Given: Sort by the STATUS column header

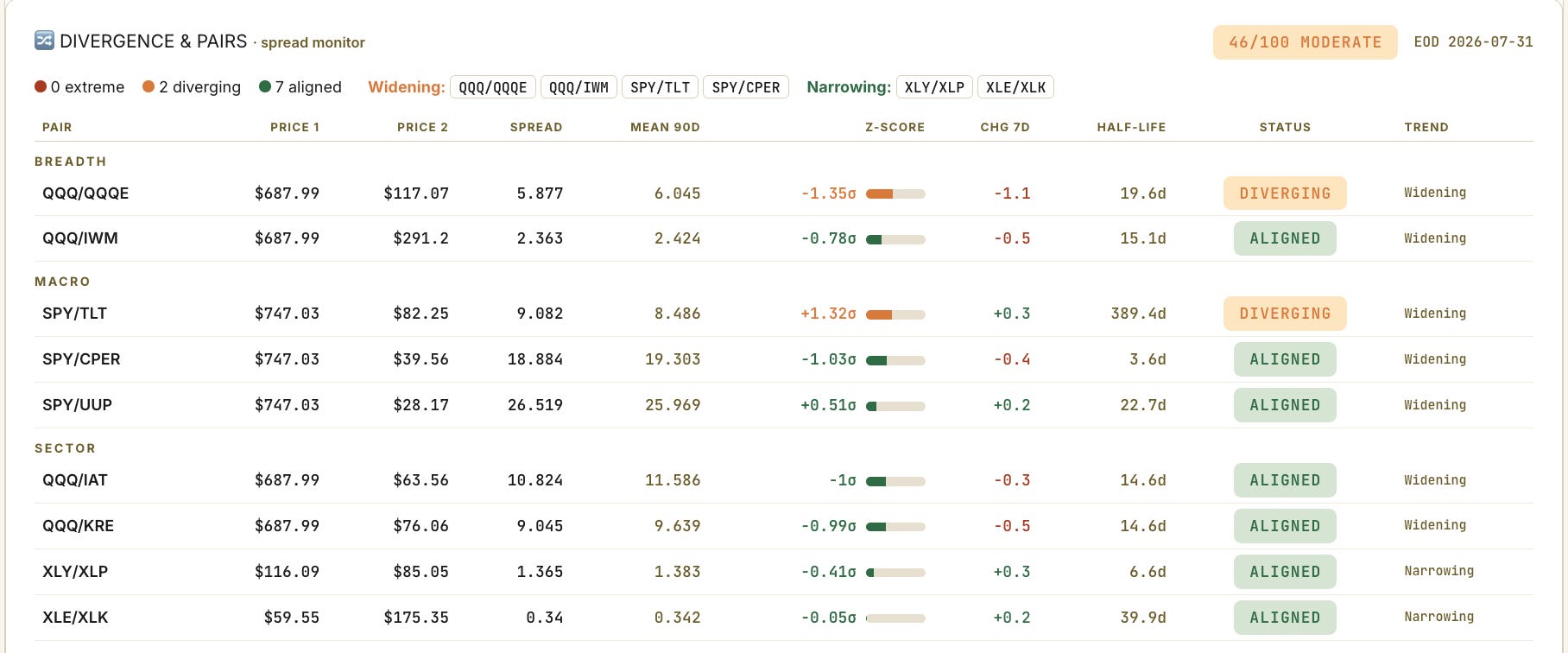Looking at the screenshot, I should click(1285, 127).
